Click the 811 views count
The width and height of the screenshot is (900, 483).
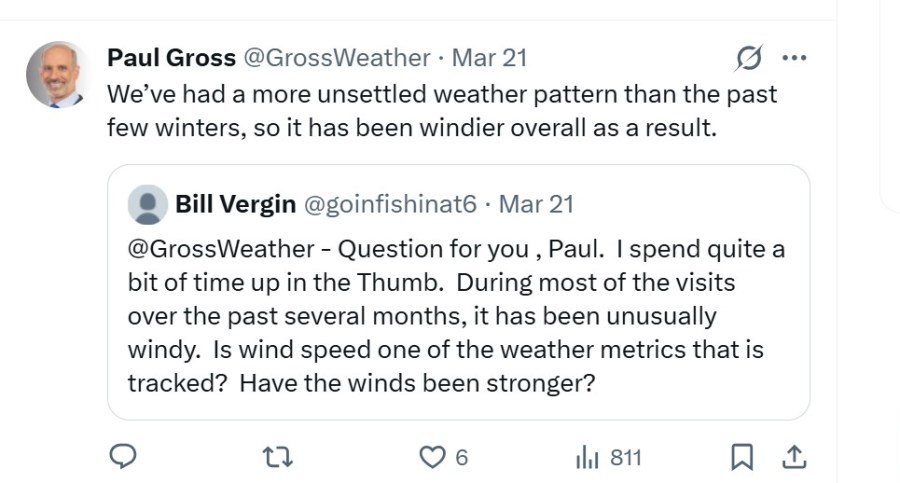[x=625, y=458]
